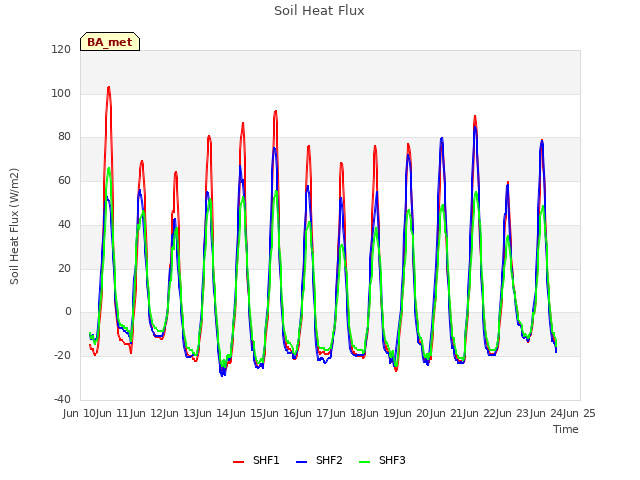Click the 20 y-axis tick label

point(64,269)
